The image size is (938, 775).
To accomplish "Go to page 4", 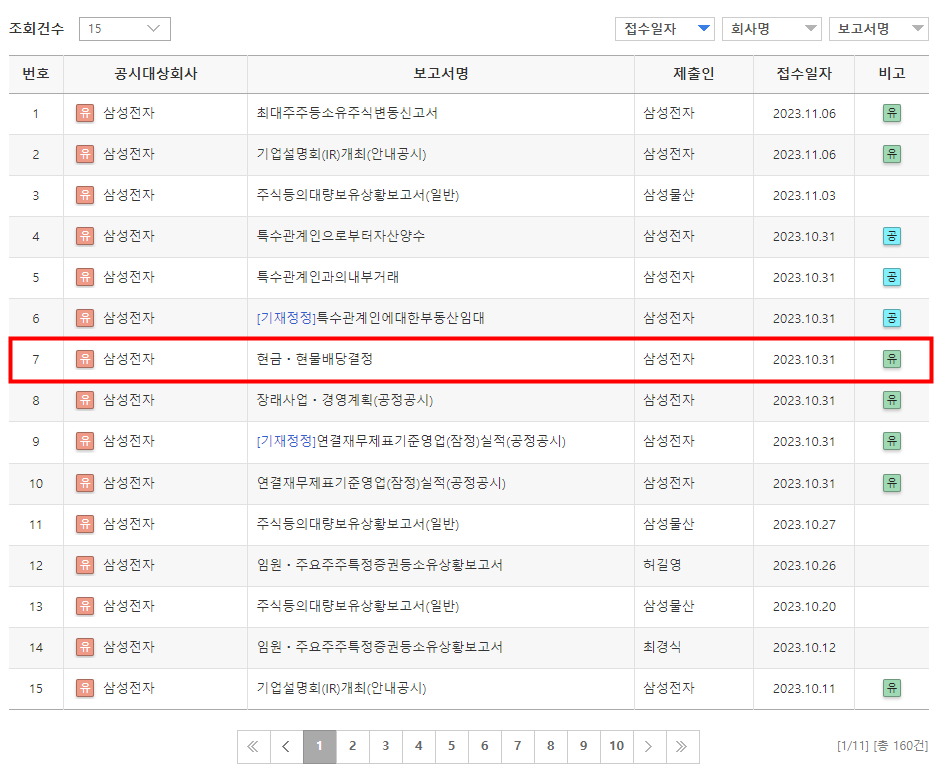I will (x=419, y=746).
